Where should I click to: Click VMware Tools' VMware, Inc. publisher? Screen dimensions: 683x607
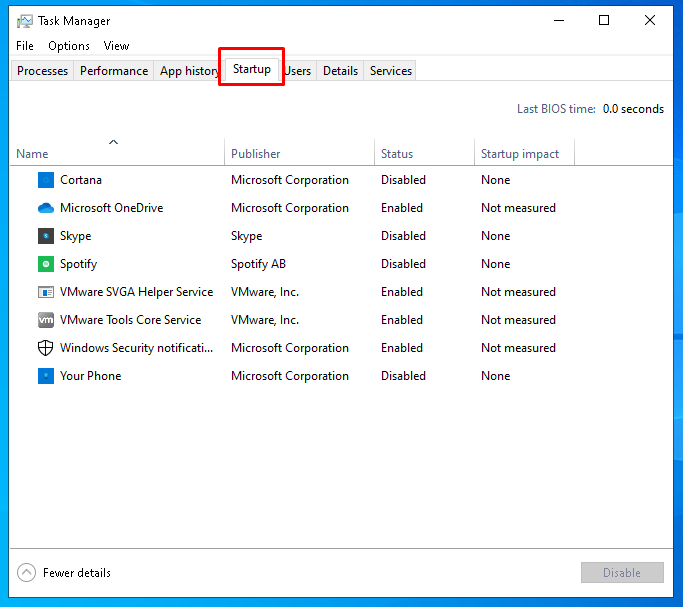point(265,320)
